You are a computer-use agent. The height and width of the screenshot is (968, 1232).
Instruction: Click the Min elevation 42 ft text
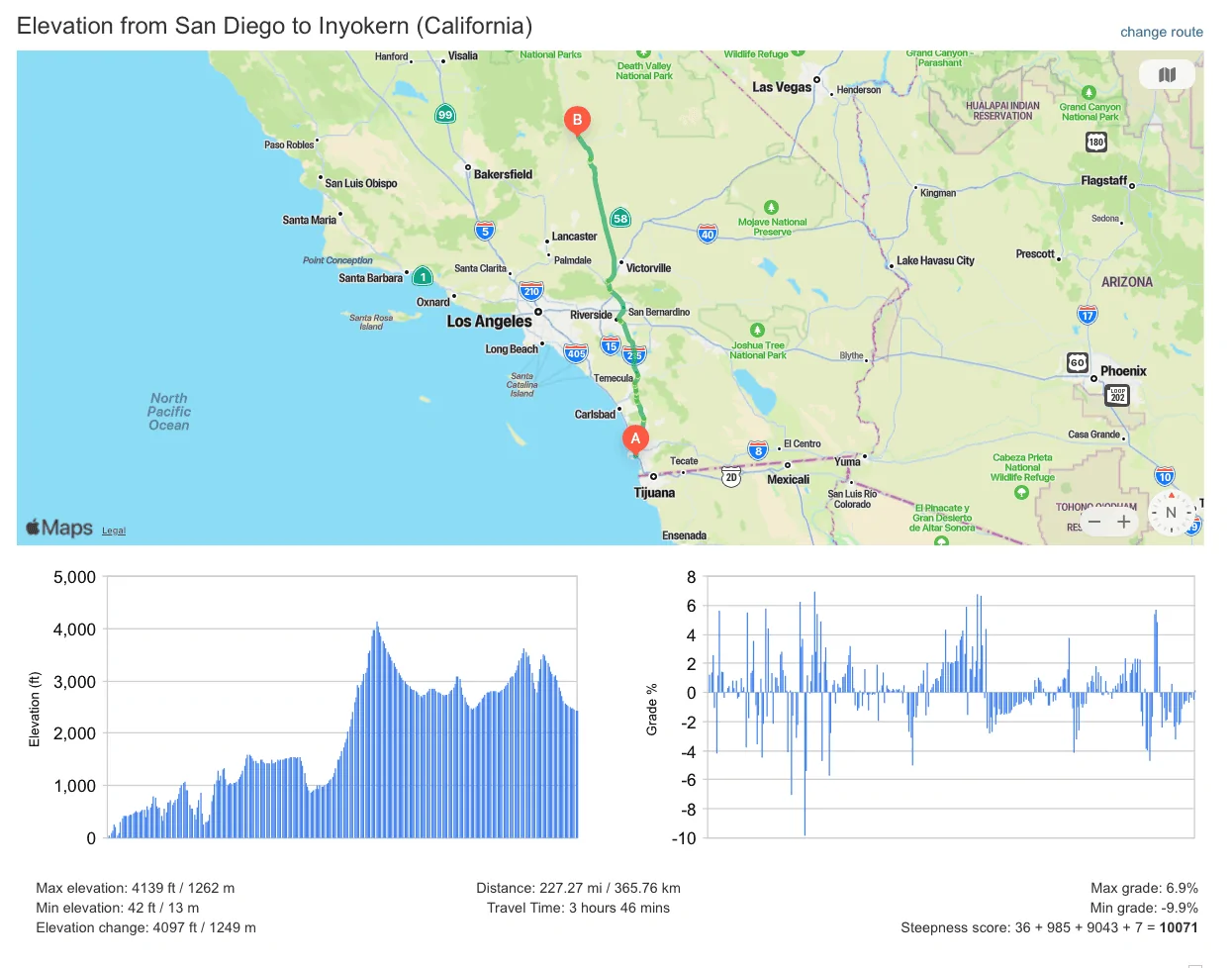[x=118, y=908]
